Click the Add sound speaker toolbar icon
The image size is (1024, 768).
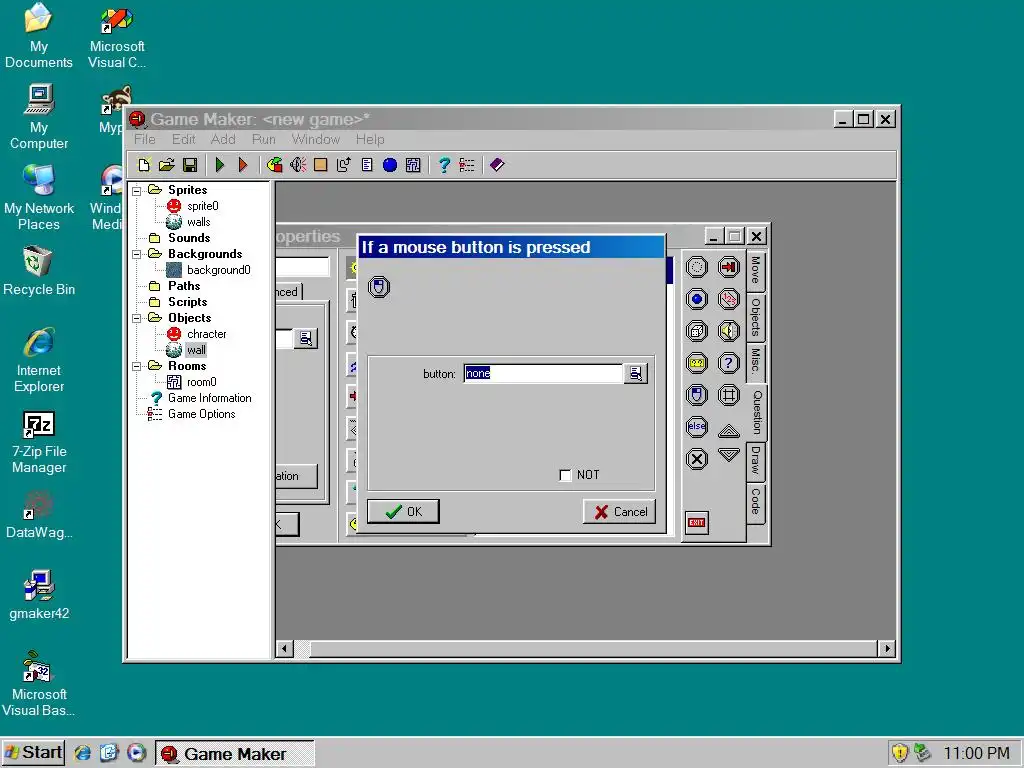298,165
